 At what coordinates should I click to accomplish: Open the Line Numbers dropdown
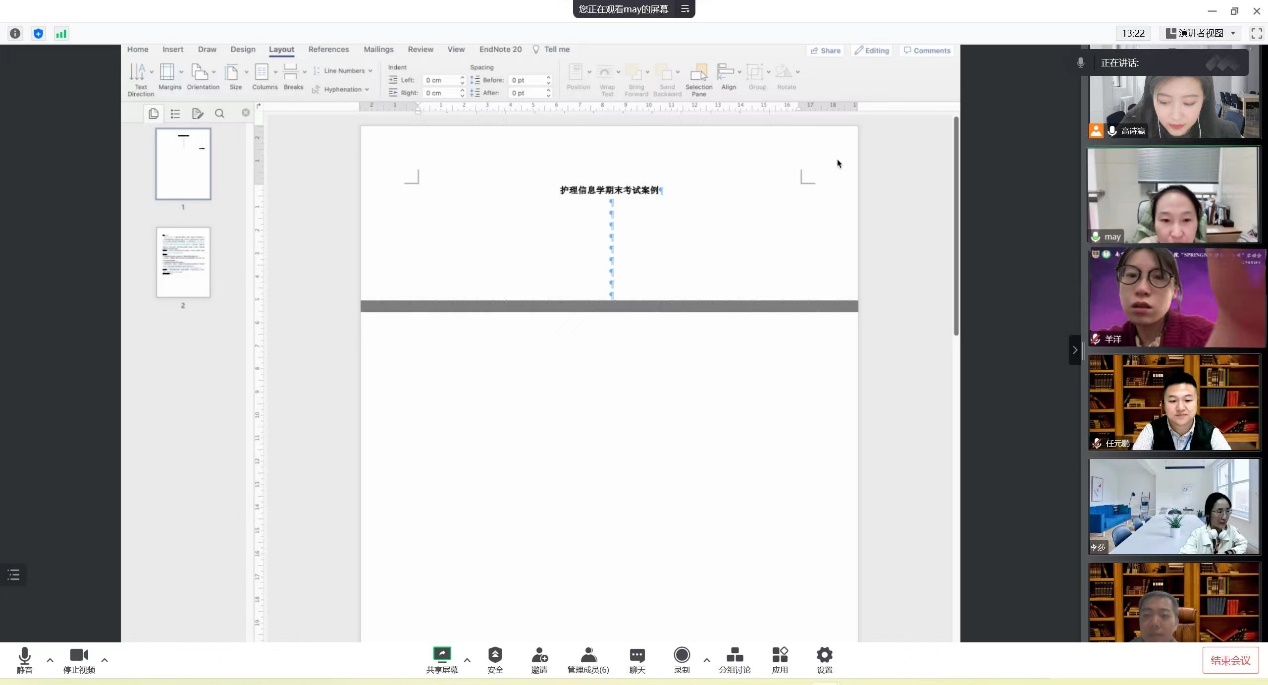[343, 71]
